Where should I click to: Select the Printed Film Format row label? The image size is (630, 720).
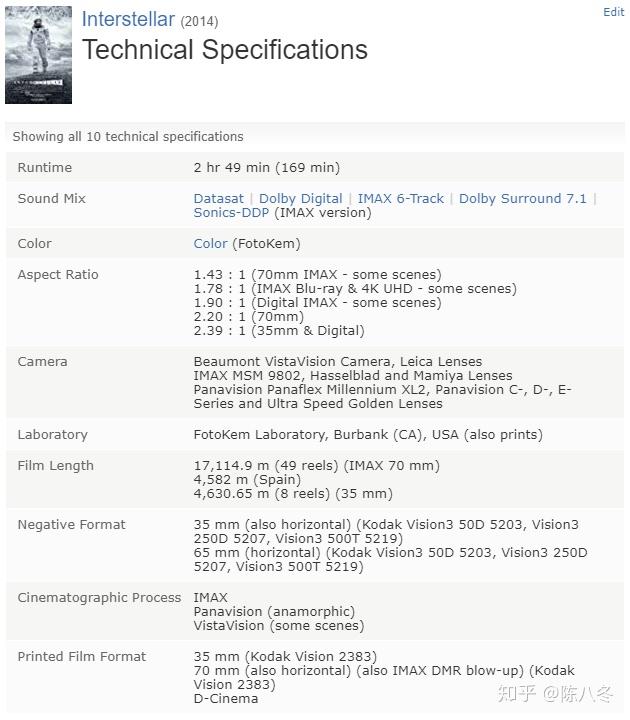[82, 656]
